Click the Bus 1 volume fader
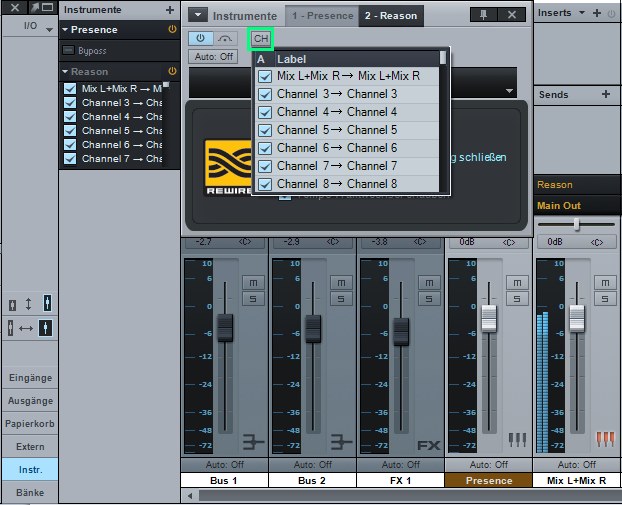Screen dimensions: 622x505 point(225,328)
